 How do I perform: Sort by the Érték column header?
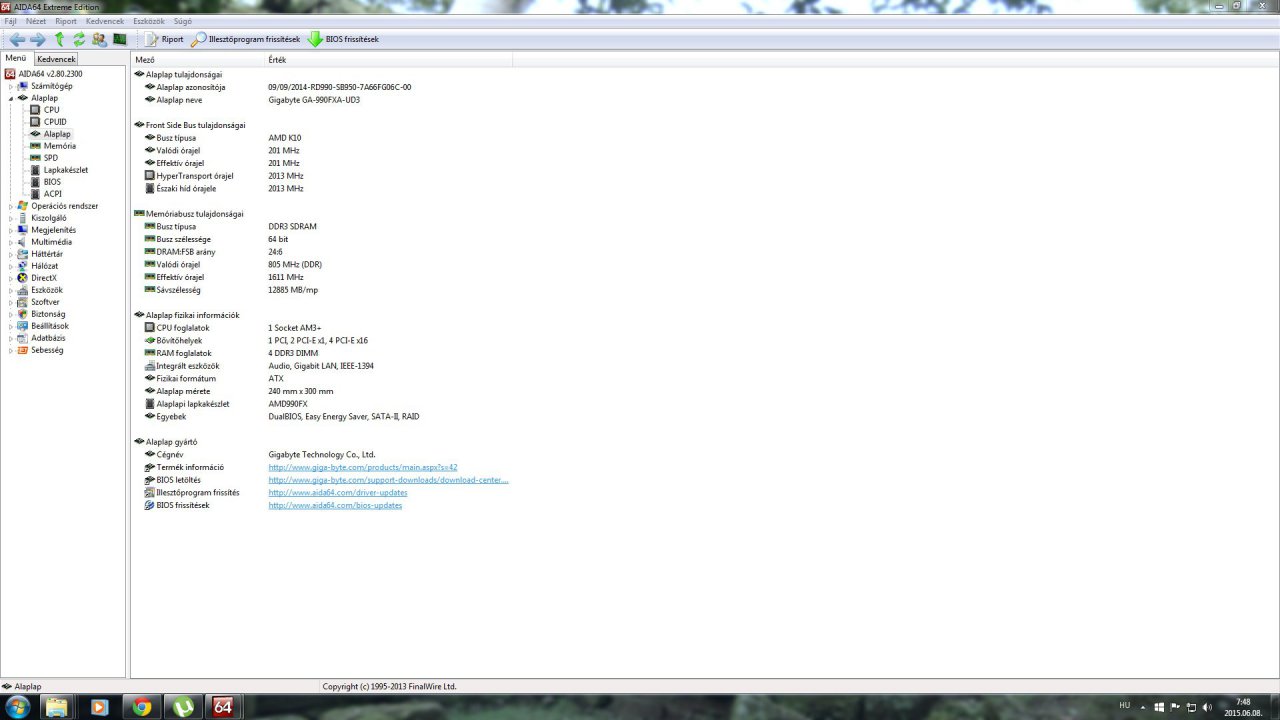coord(389,60)
